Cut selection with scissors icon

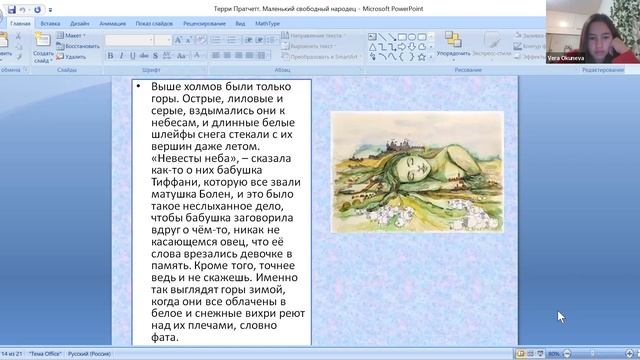coord(18,36)
